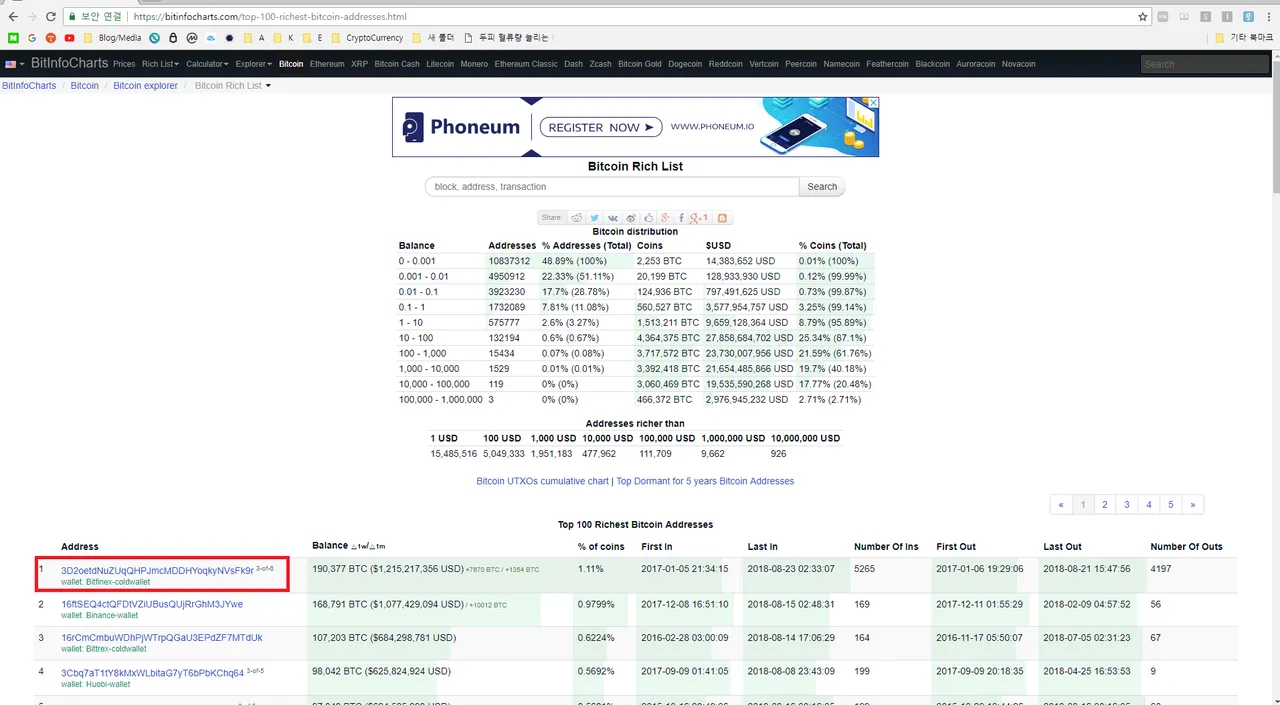Open the lock-shaped bookmark icon
This screenshot has height=705, width=1280.
(x=173, y=38)
